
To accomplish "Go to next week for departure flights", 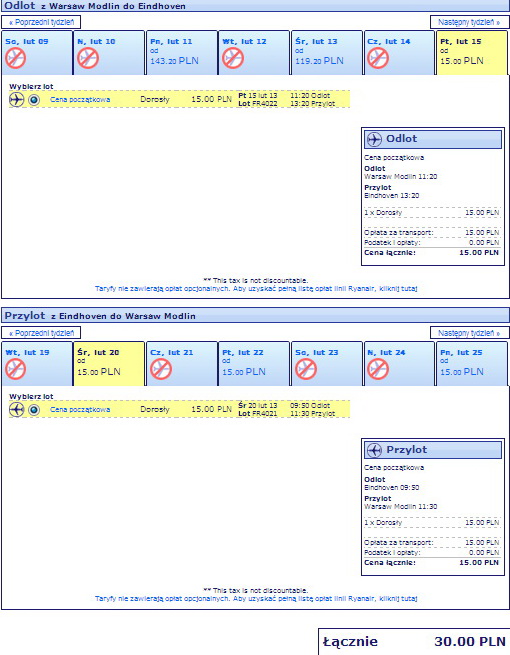I will 469,22.
